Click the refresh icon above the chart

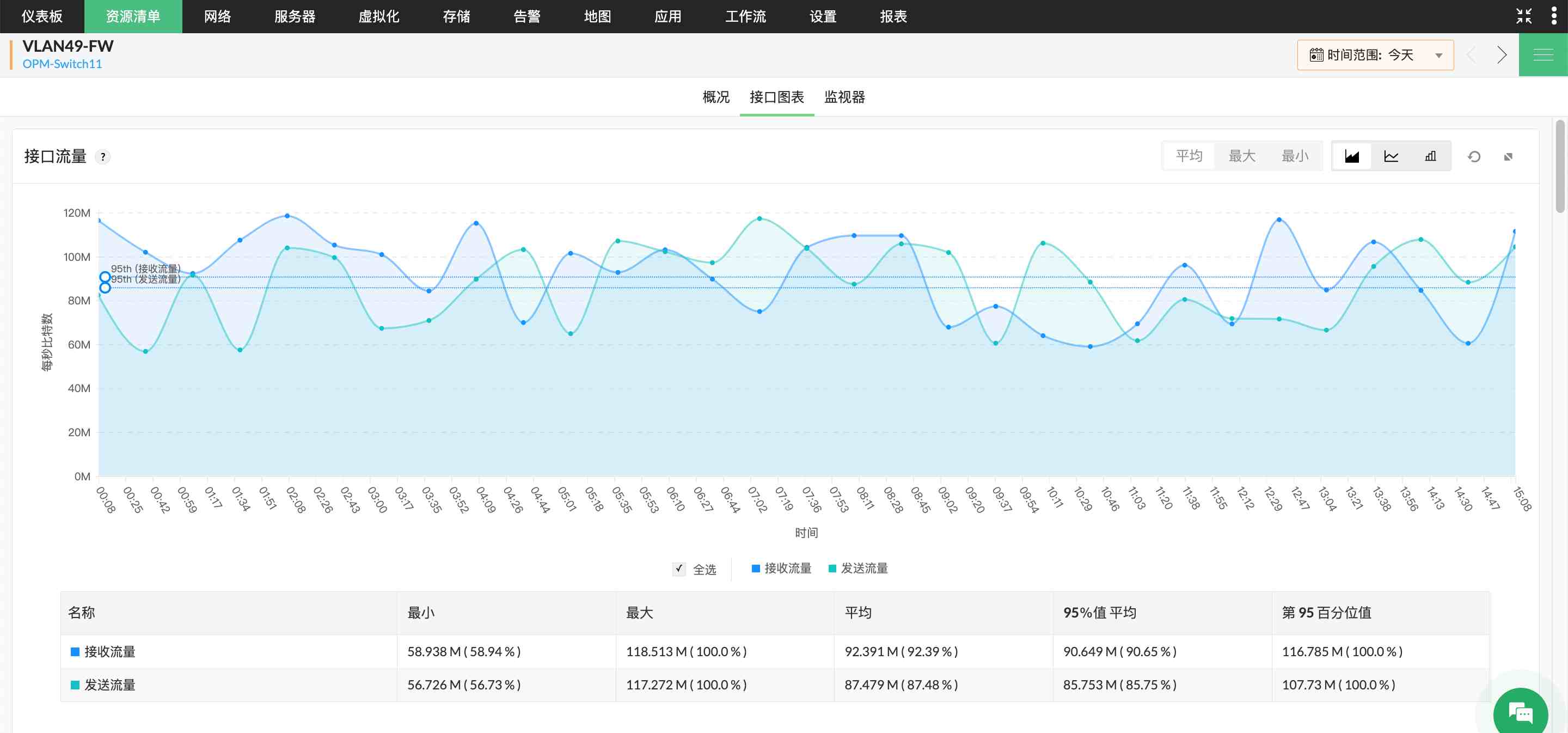pos(1474,156)
